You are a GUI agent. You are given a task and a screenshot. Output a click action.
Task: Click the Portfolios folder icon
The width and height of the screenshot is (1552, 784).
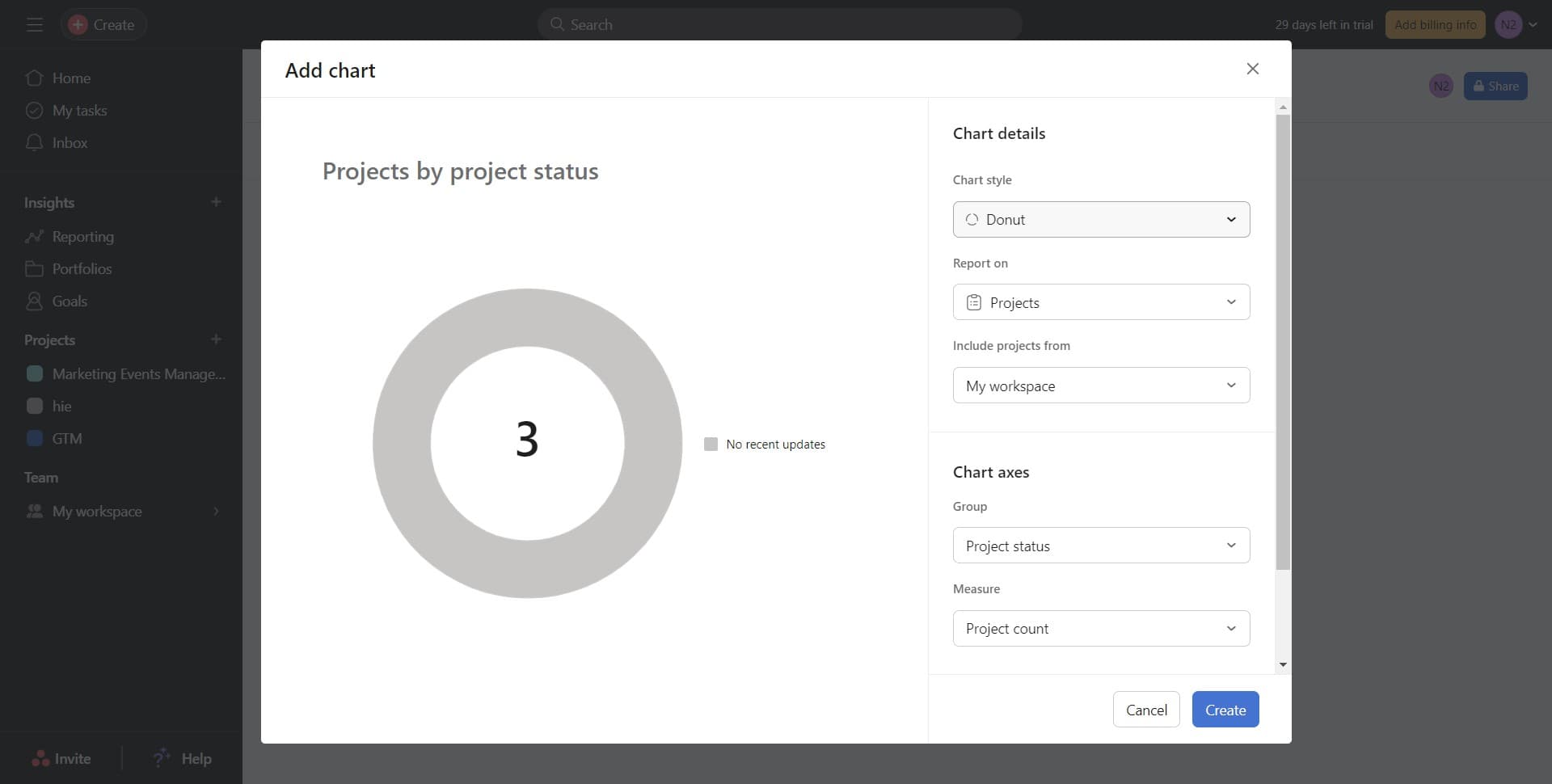[34, 269]
